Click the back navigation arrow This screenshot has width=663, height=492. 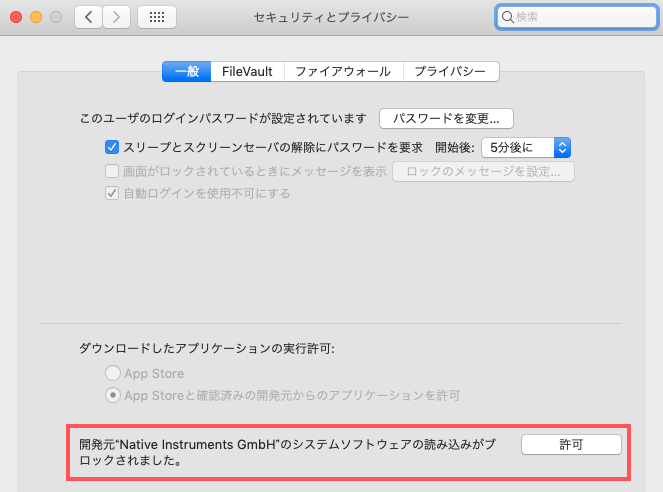[x=88, y=17]
